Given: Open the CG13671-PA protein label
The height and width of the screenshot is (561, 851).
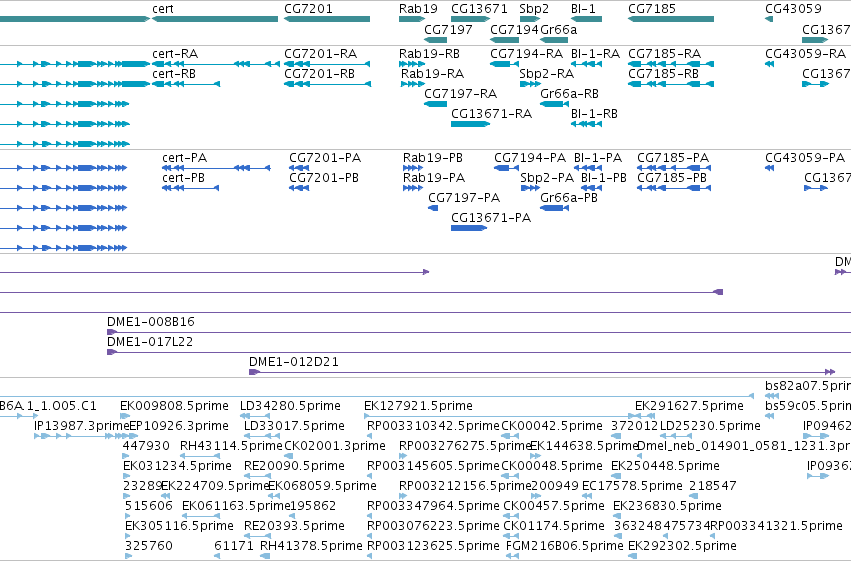Looking at the screenshot, I should click(x=491, y=218).
